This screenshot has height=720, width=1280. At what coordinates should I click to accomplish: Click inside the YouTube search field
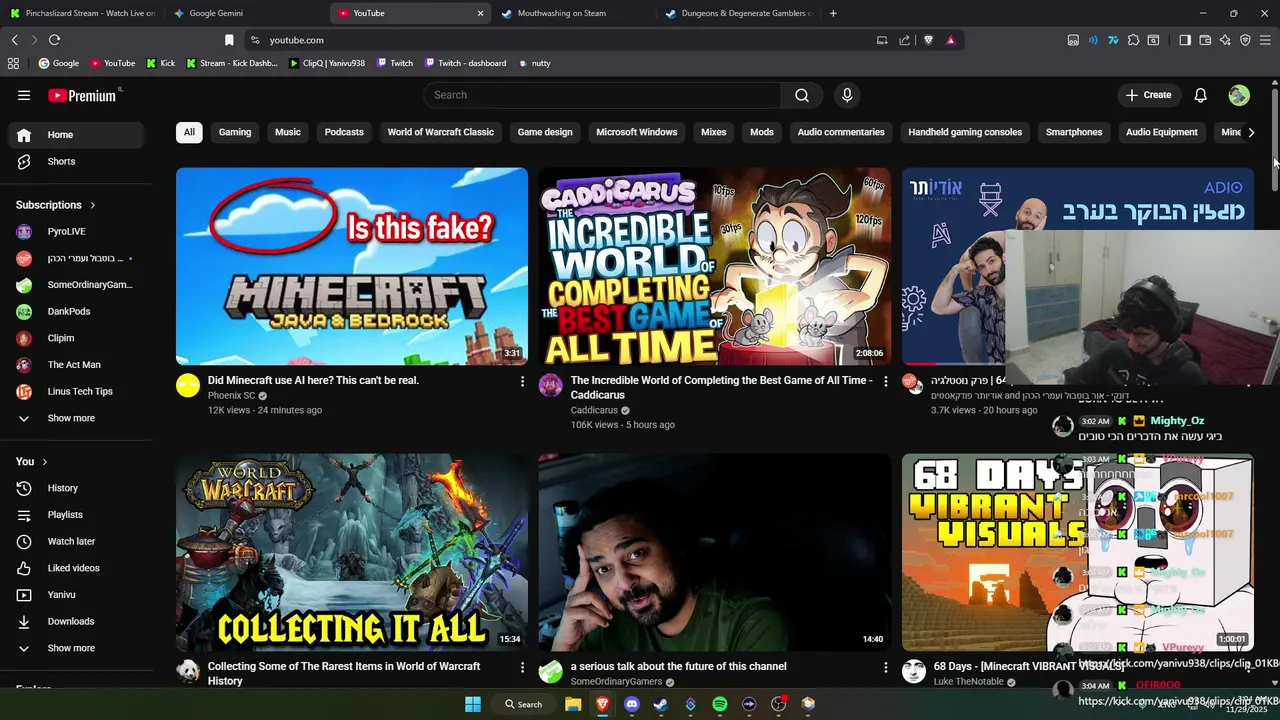(x=603, y=95)
